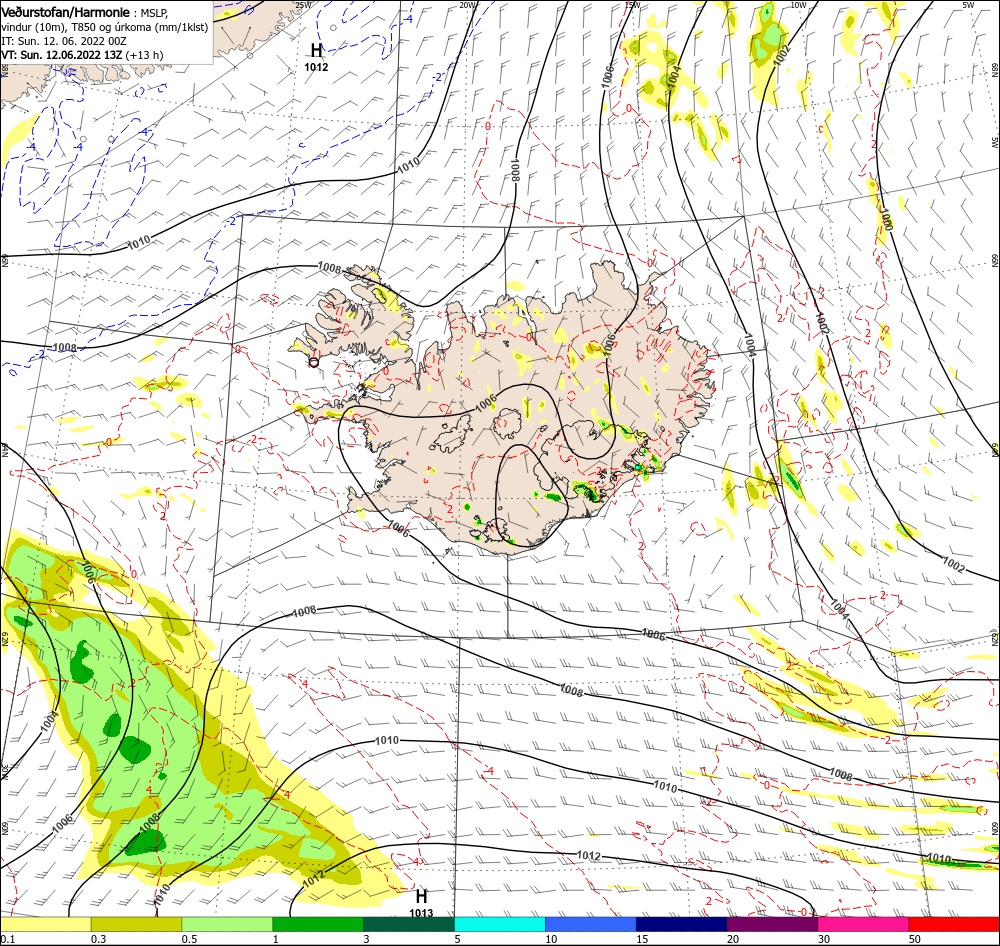
Task: Click the cyan 5–10 legend color segment
Action: pyautogui.click(x=500, y=924)
